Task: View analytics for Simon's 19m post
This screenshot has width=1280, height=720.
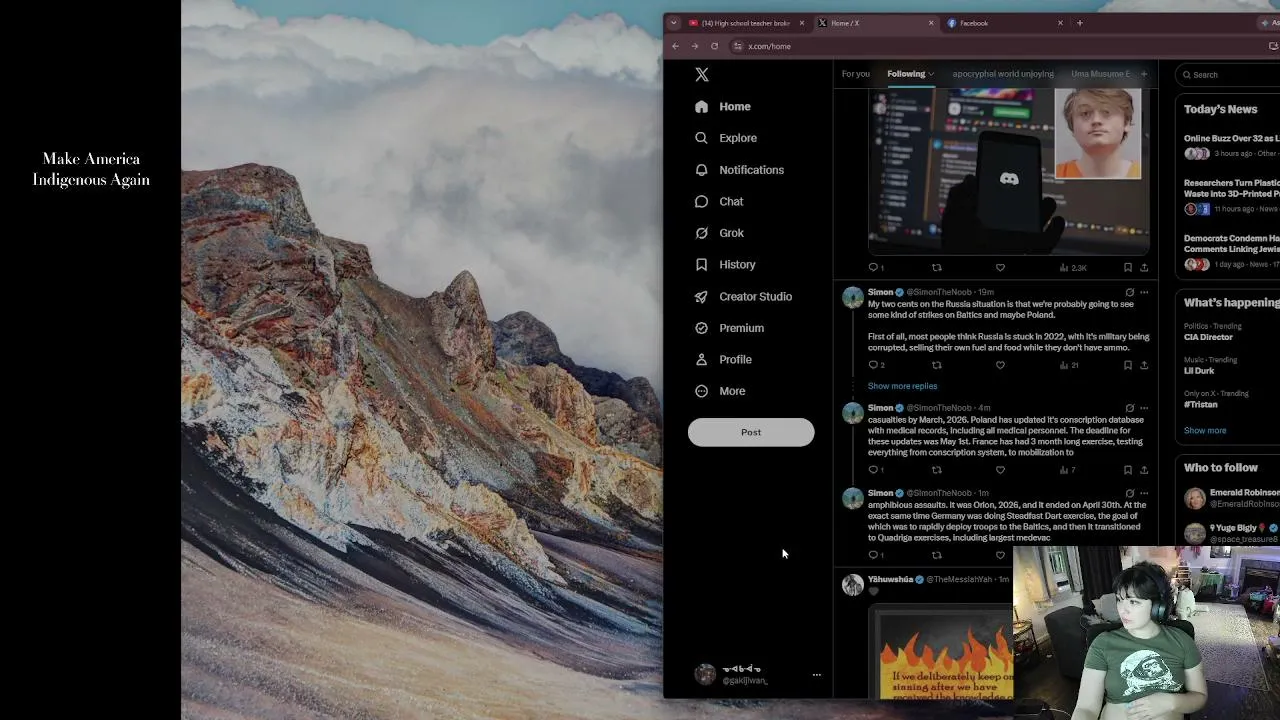Action: (x=1069, y=365)
